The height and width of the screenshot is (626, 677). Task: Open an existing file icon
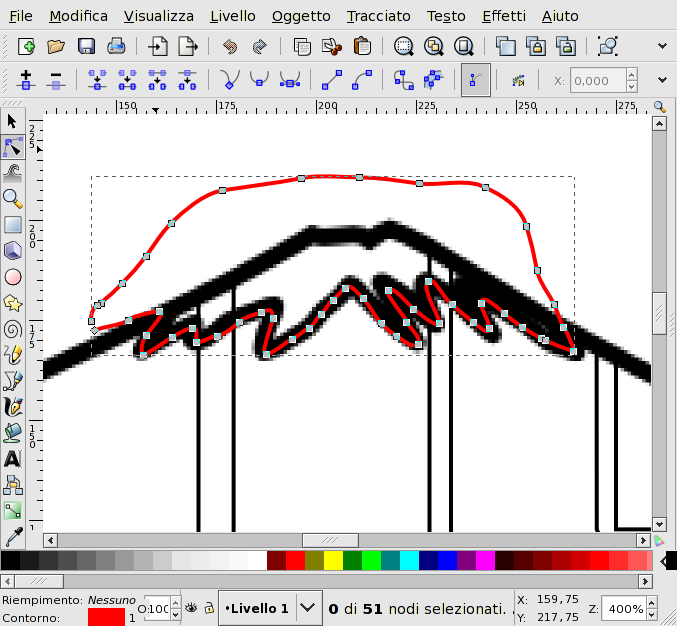pyautogui.click(x=56, y=46)
